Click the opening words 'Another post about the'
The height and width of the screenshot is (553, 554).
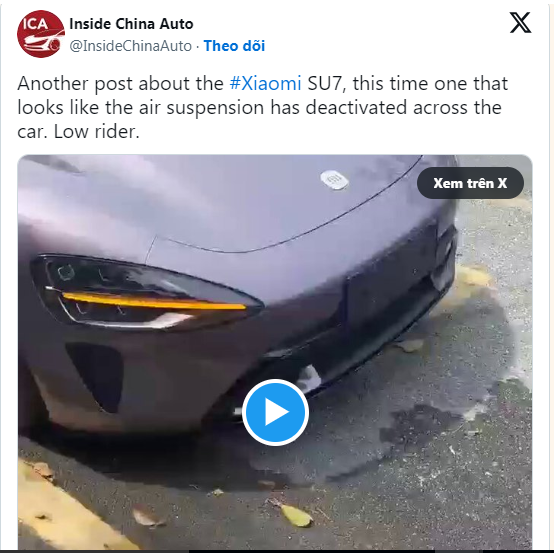coord(120,83)
